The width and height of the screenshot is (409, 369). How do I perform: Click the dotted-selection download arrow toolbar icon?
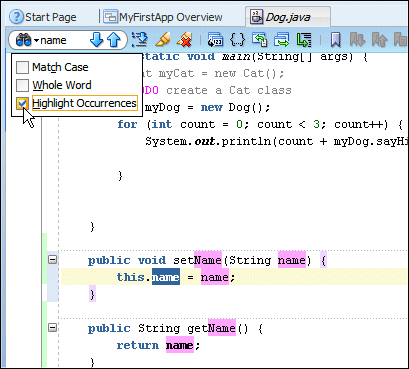click(x=139, y=40)
